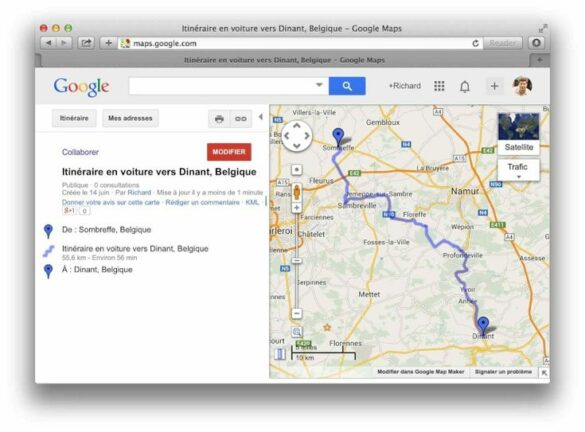Select the Google Maps browser tab
Screen dimensions: 585x432
[284, 60]
